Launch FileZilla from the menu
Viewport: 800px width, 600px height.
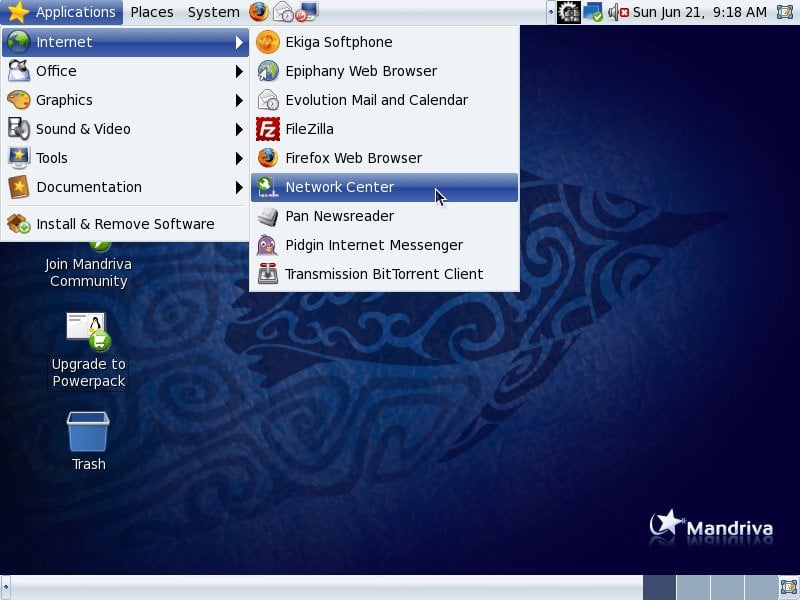(384, 129)
